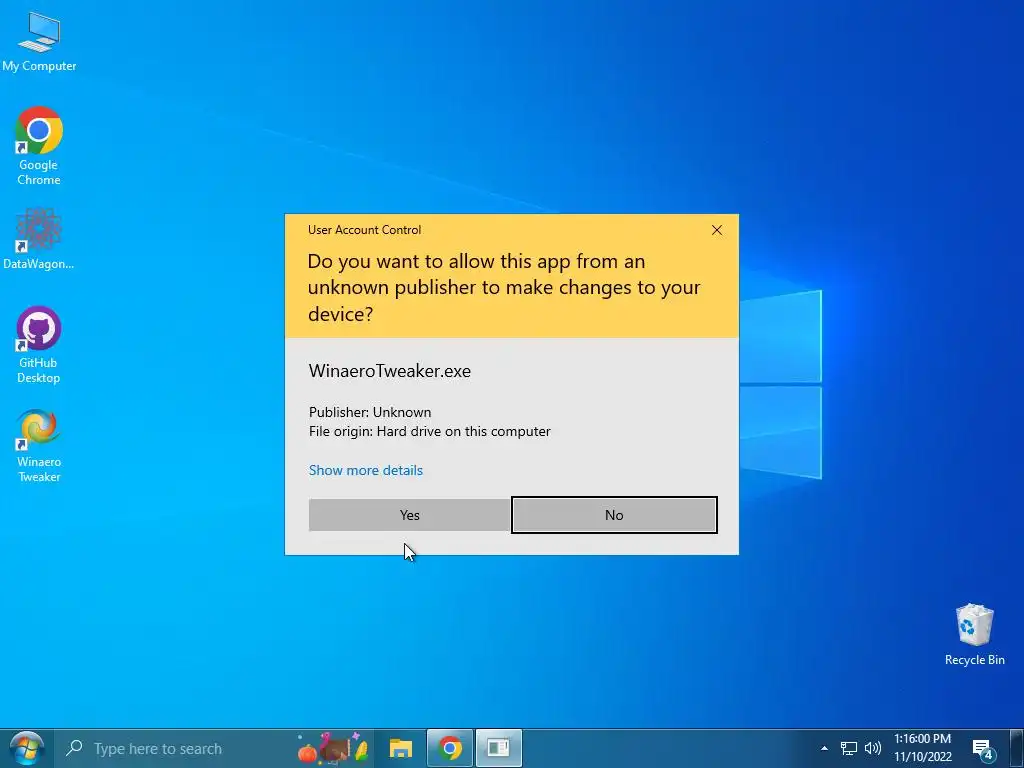This screenshot has width=1024, height=768.
Task: Click the pumpkin and turkey search highlight icon
Action: (333, 748)
